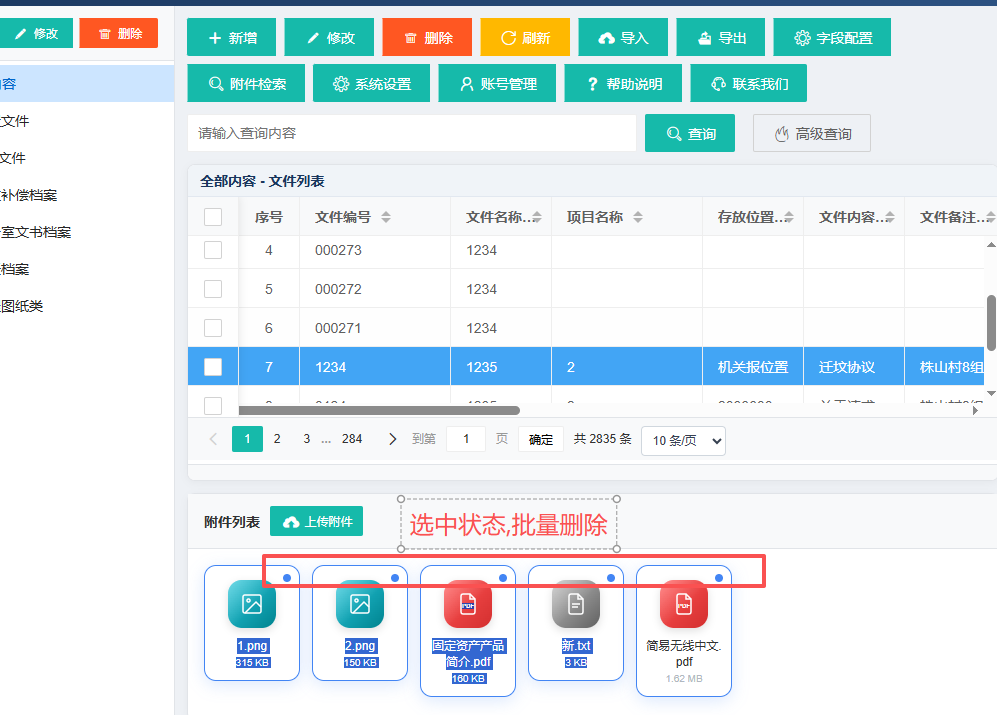Click the 简易无线中文.pdf file icon

pyautogui.click(x=684, y=604)
